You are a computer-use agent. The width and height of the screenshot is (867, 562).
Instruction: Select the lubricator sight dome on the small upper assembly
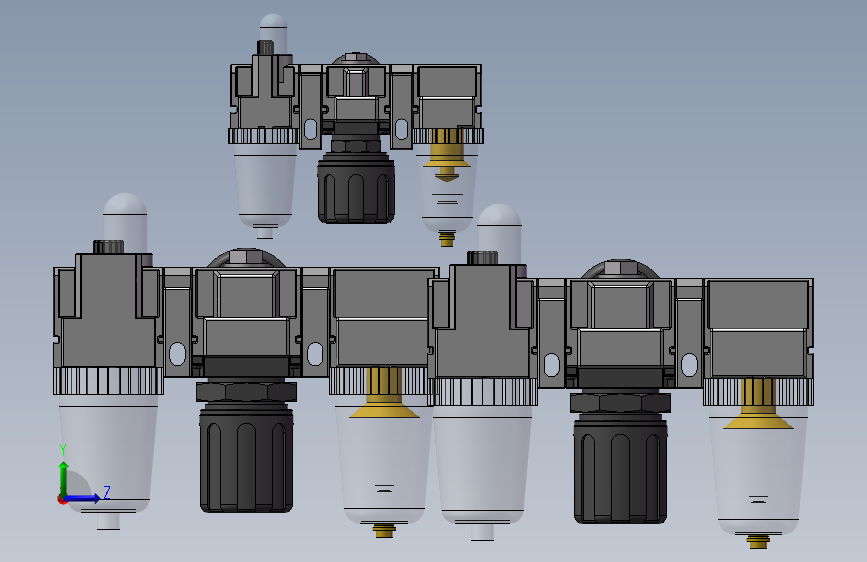point(273,32)
